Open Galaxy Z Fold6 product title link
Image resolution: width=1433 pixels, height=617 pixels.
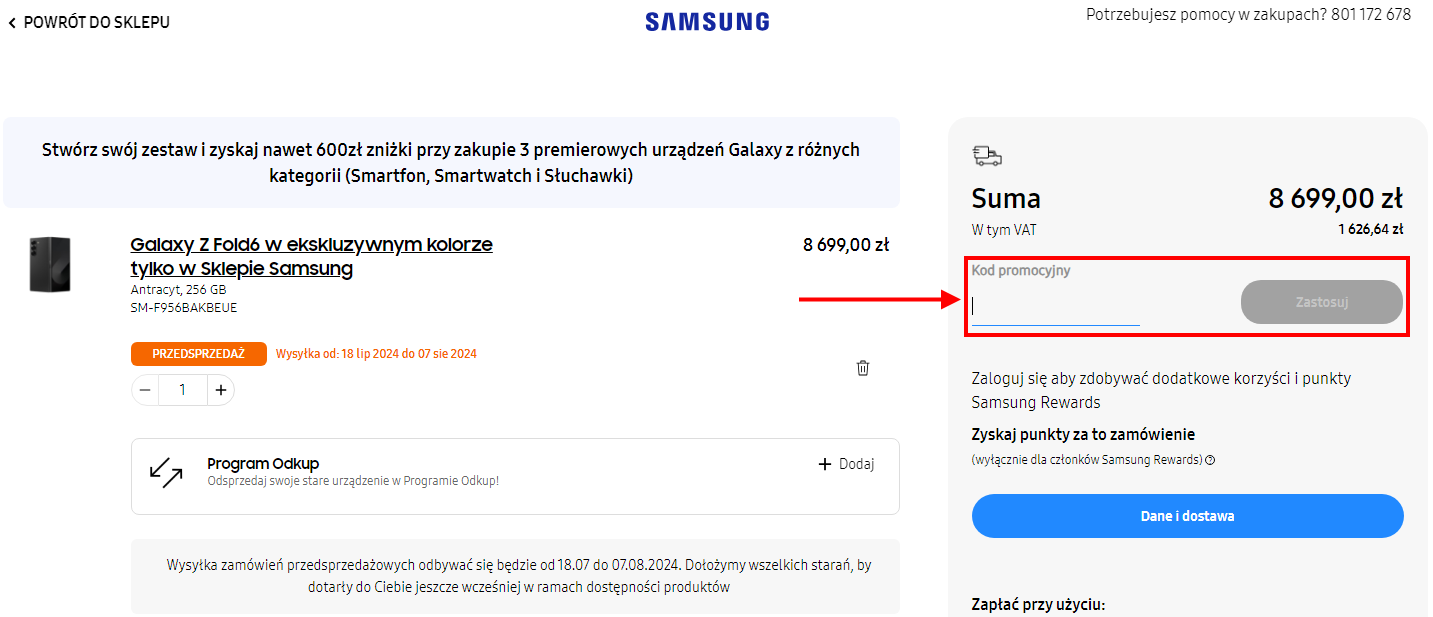tap(312, 257)
